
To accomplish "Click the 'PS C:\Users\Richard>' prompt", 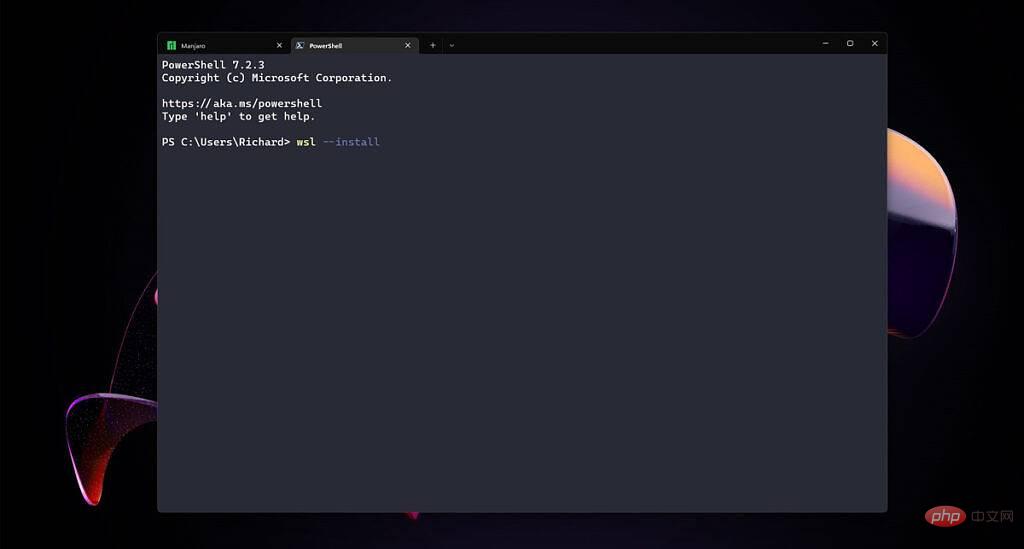I will pos(226,142).
